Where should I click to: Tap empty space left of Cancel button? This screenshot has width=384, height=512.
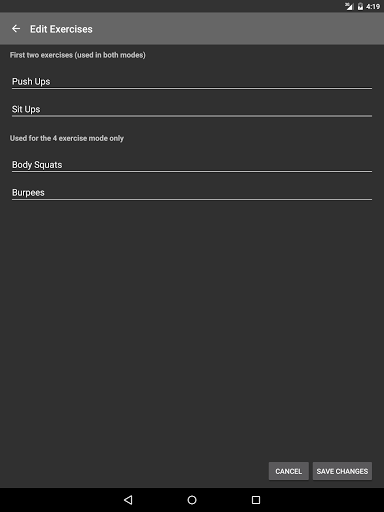133,471
